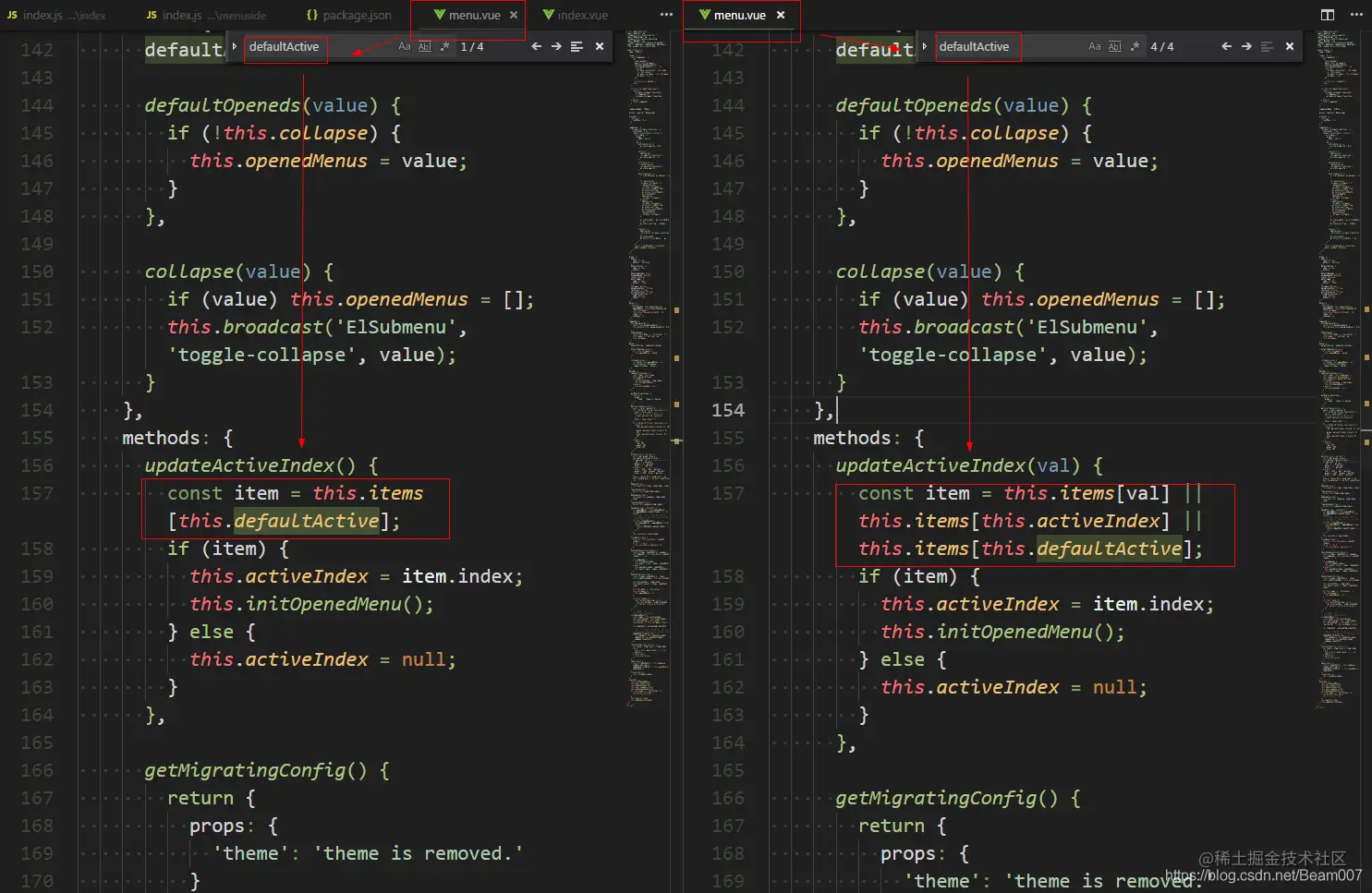Click the Vue icon on the left menu.vue tab
This screenshot has height=893, width=1372.
pyautogui.click(x=440, y=16)
